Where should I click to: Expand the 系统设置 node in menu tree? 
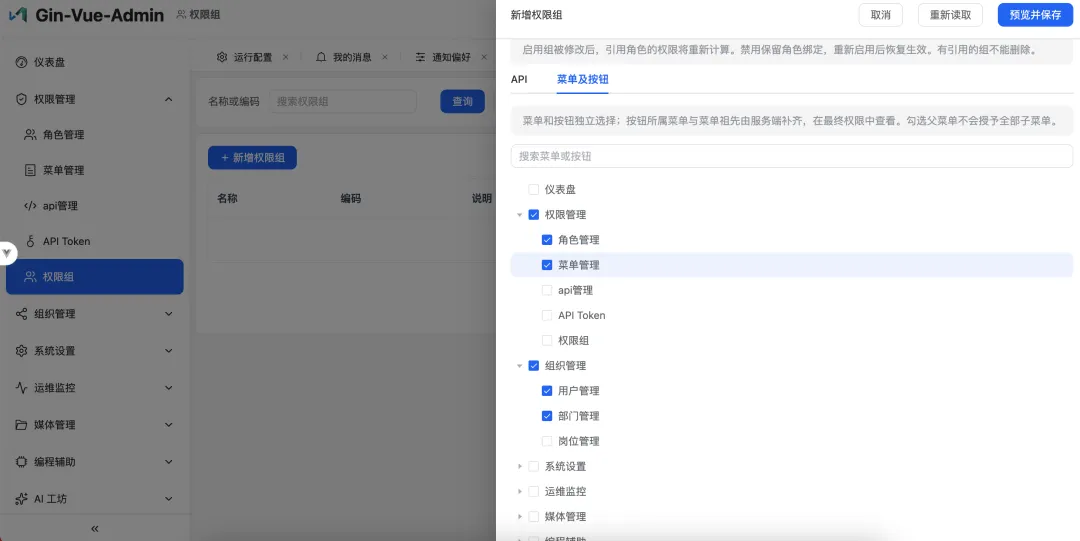click(520, 467)
